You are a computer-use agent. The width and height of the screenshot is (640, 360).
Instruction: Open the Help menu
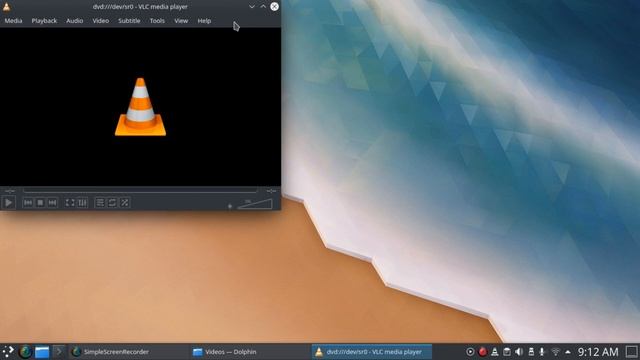pos(204,21)
